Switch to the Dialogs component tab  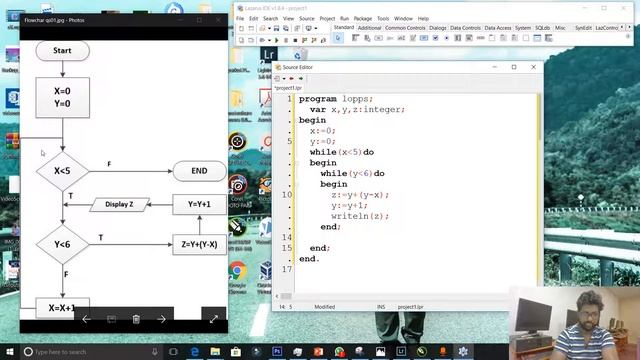pyautogui.click(x=438, y=28)
